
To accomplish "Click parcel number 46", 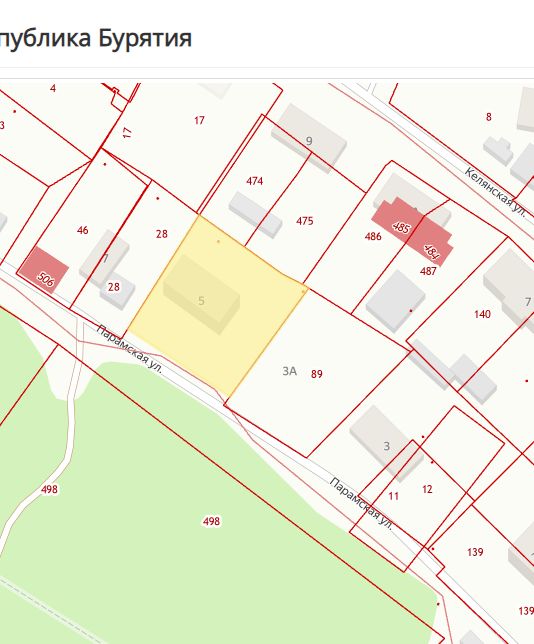I will (x=83, y=230).
